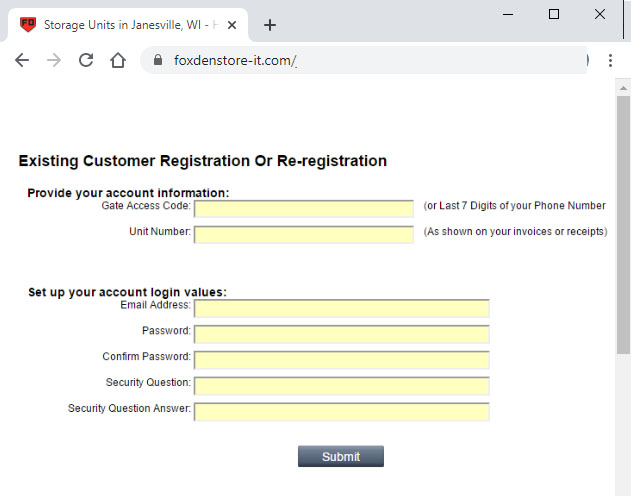Image resolution: width=631 pixels, height=496 pixels.
Task: Click the Security Question field
Action: tap(341, 386)
